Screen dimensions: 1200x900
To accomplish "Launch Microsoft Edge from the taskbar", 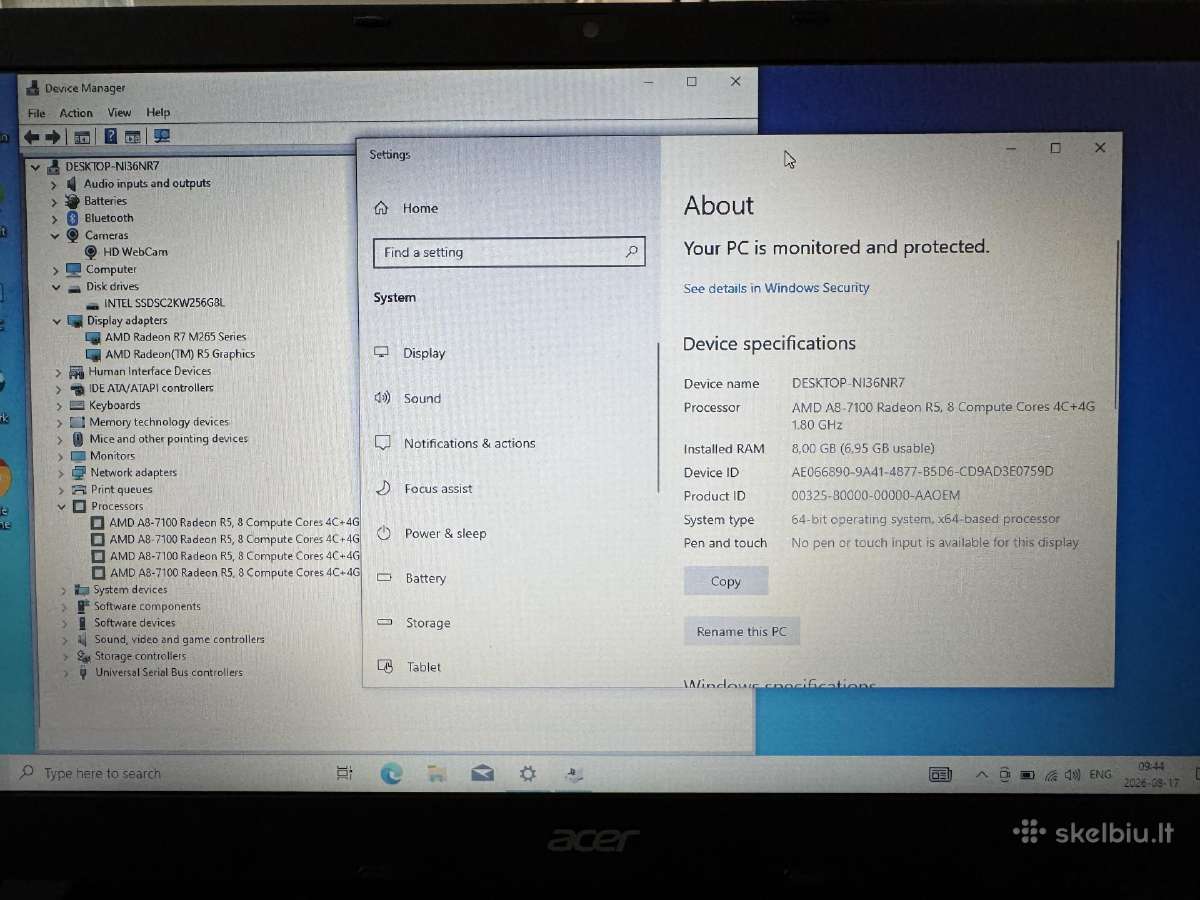I will (391, 773).
